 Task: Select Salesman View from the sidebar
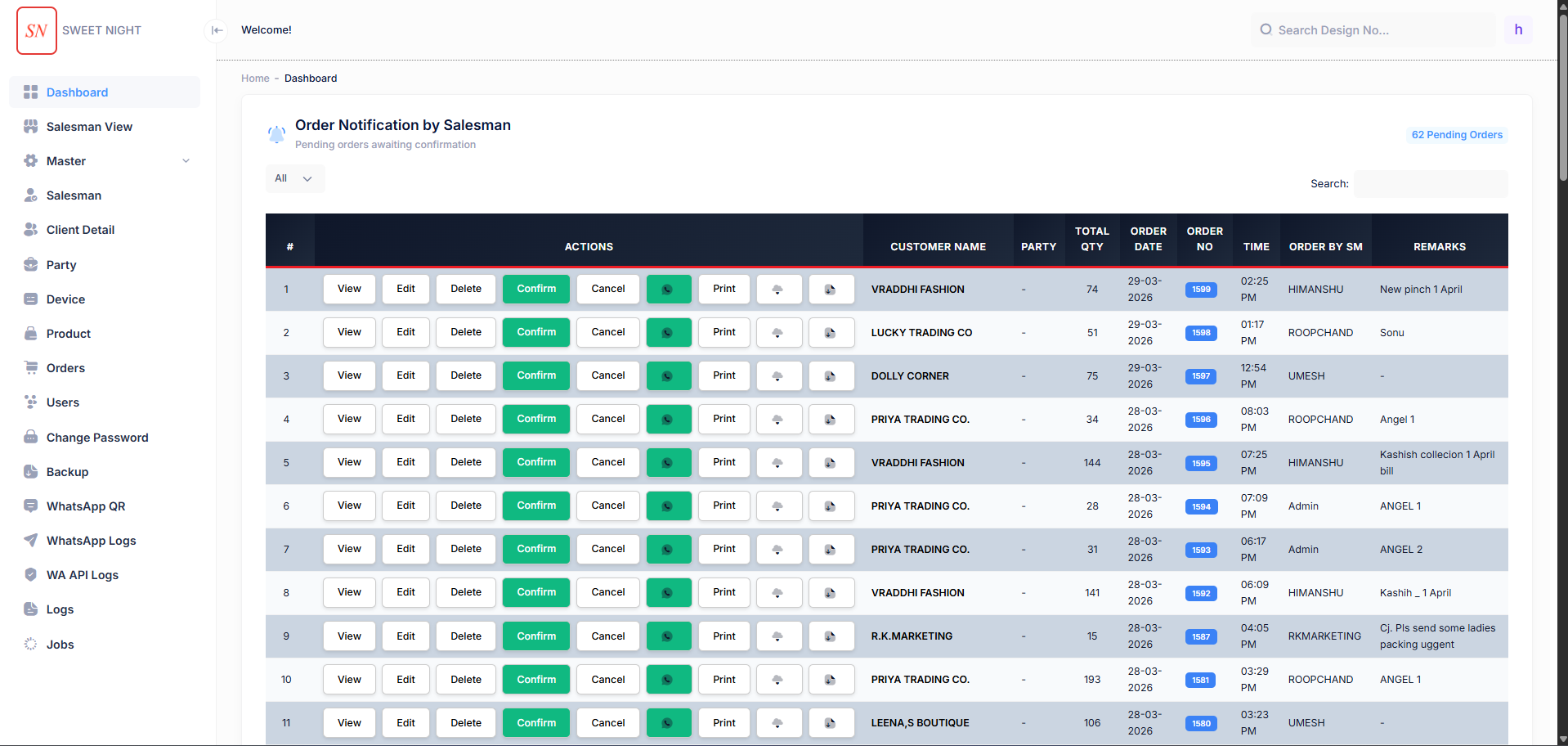pos(88,126)
